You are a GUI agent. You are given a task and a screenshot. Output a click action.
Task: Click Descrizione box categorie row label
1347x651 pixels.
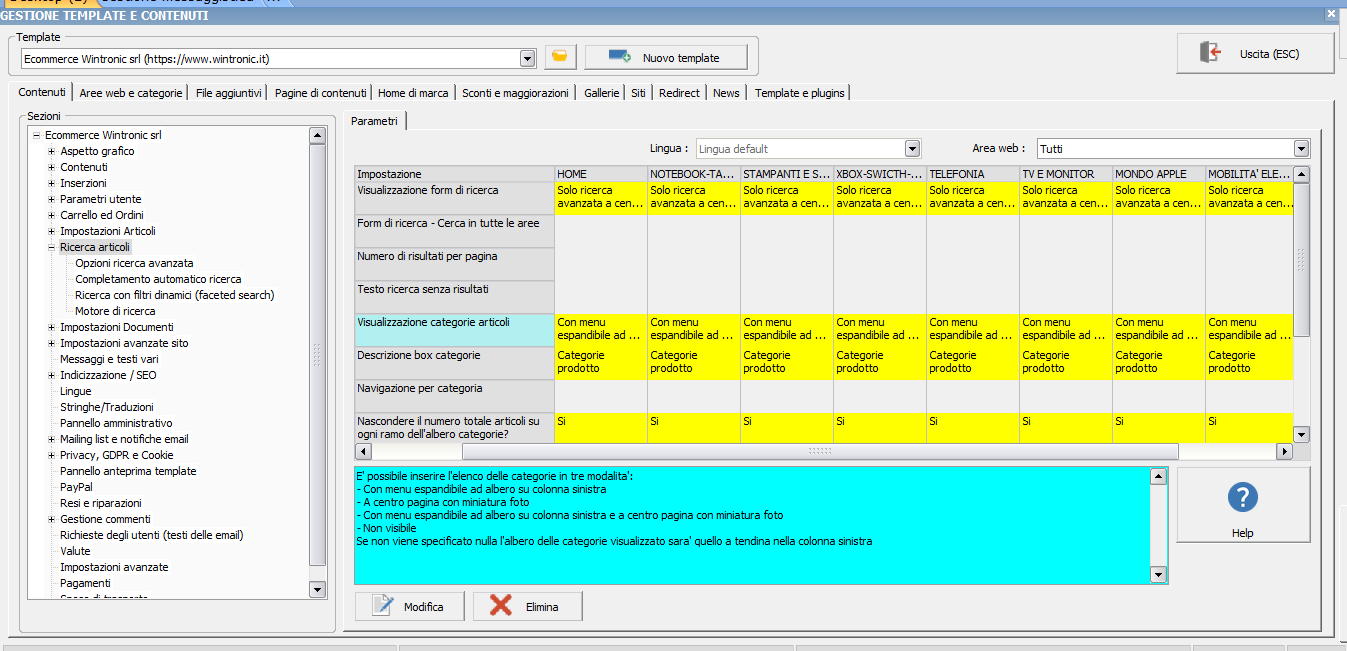point(454,363)
